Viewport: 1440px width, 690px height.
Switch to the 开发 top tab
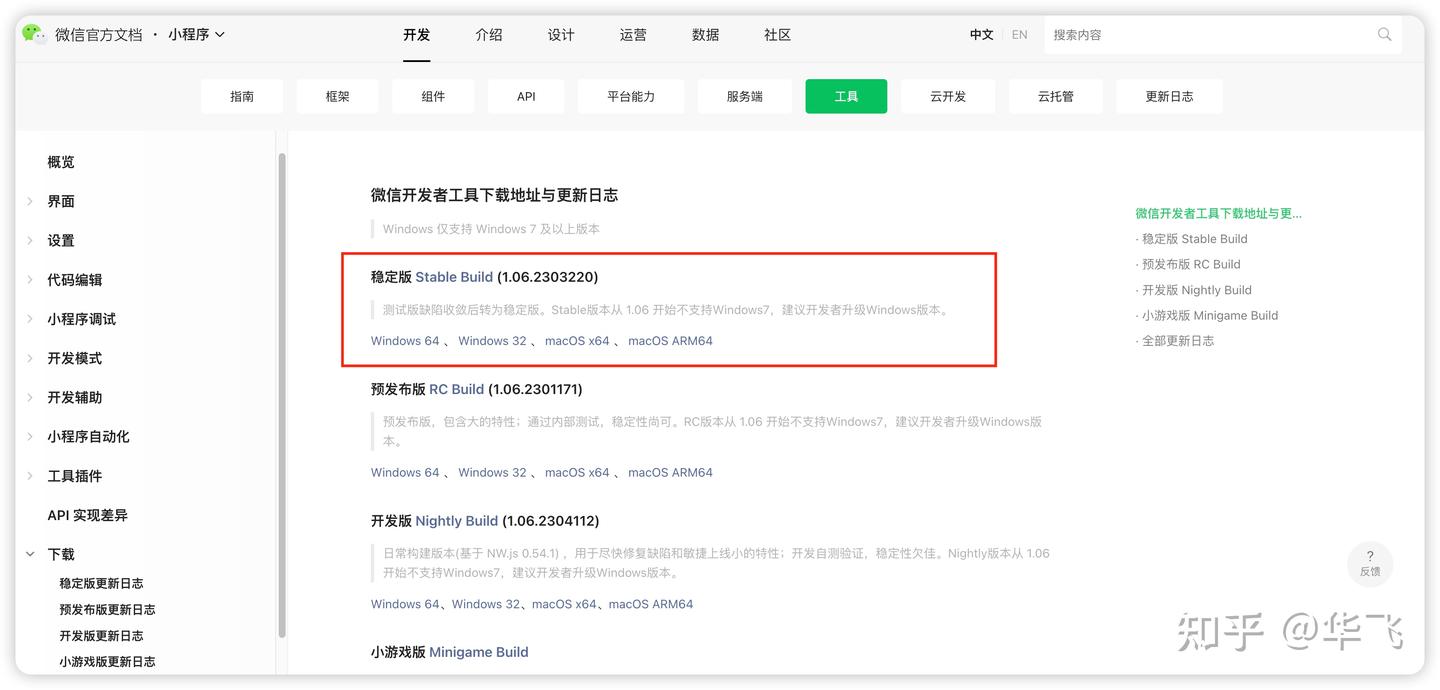click(x=417, y=34)
